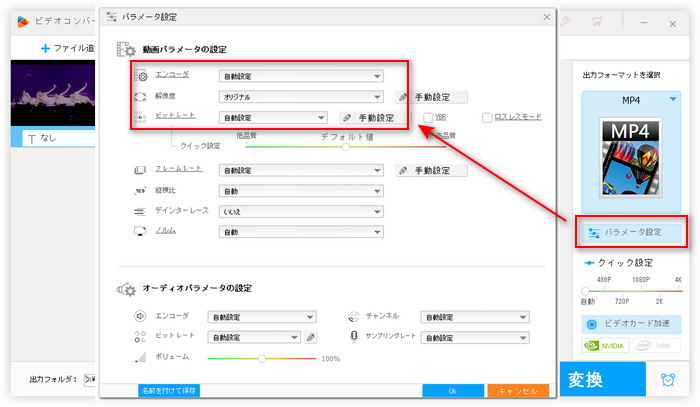Select the なし subtitle field under the video
The height and width of the screenshot is (407, 700).
tap(55, 138)
